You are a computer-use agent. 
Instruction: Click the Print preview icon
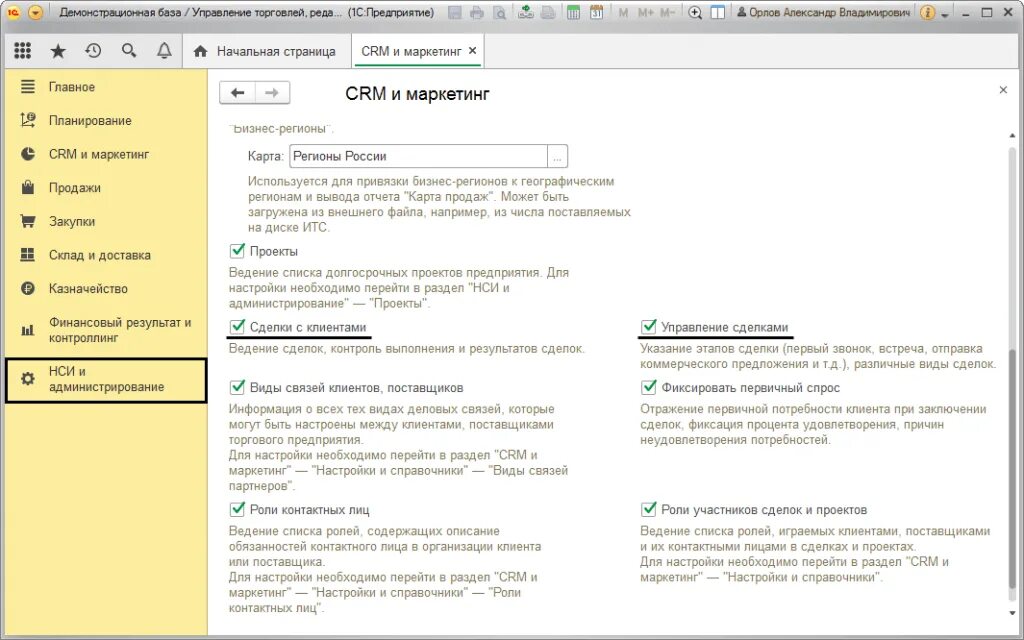click(500, 12)
